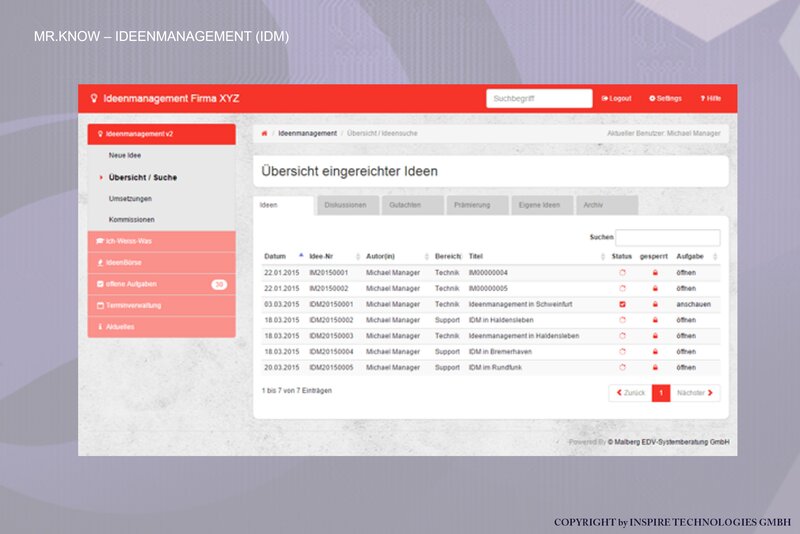The height and width of the screenshot is (534, 800).
Task: Click the offene Aufgaben count badge
Action: [219, 285]
